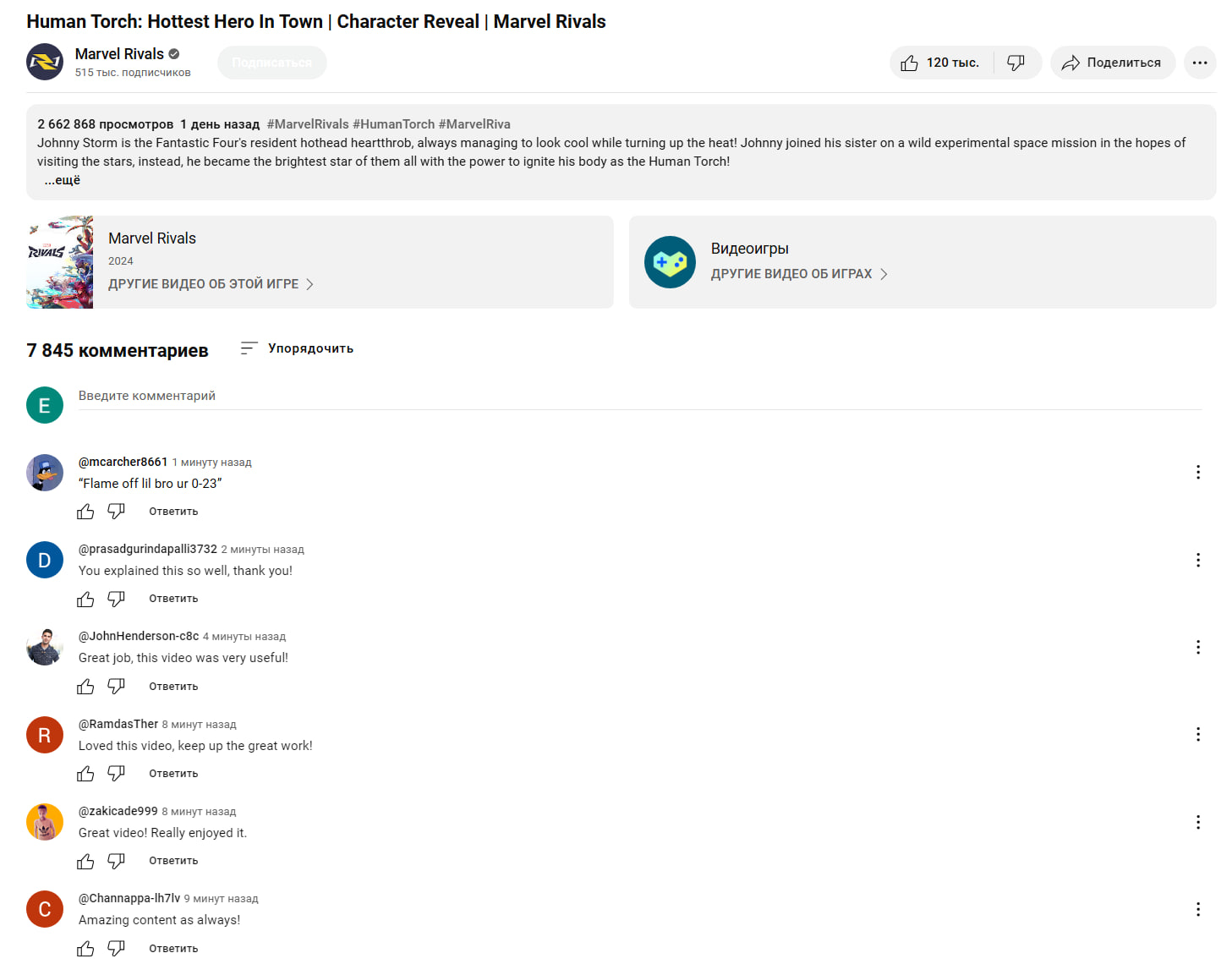Screen dimensions: 1232x975
Task: Open #MarvelRiva hashtag link
Action: click(x=474, y=124)
